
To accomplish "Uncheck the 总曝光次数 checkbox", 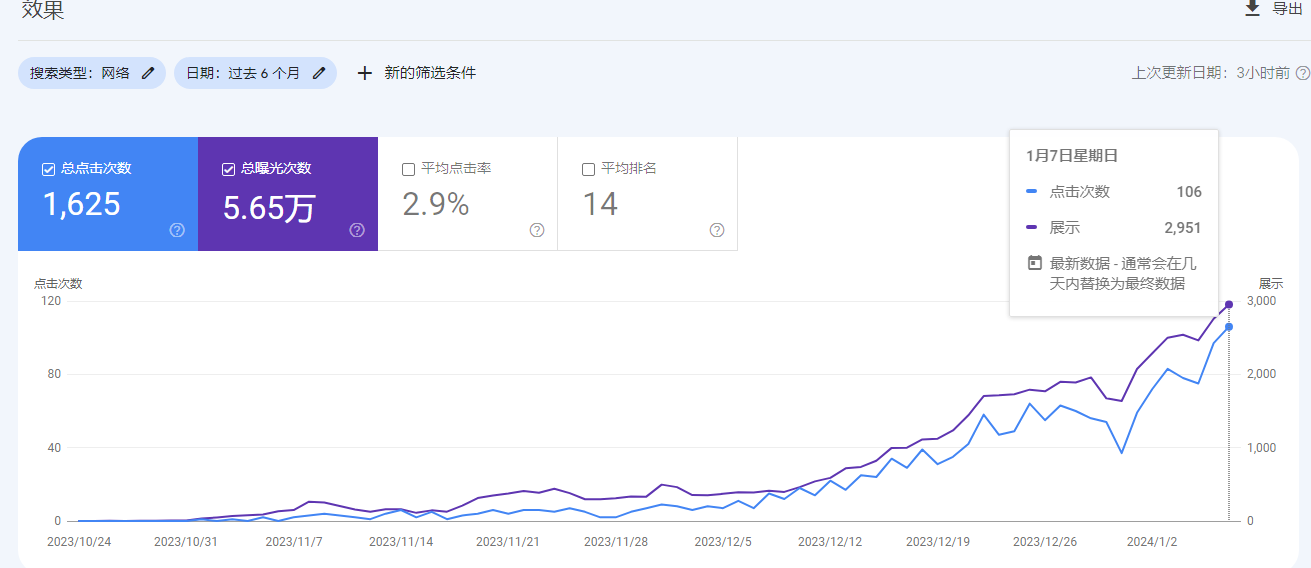I will click(228, 169).
